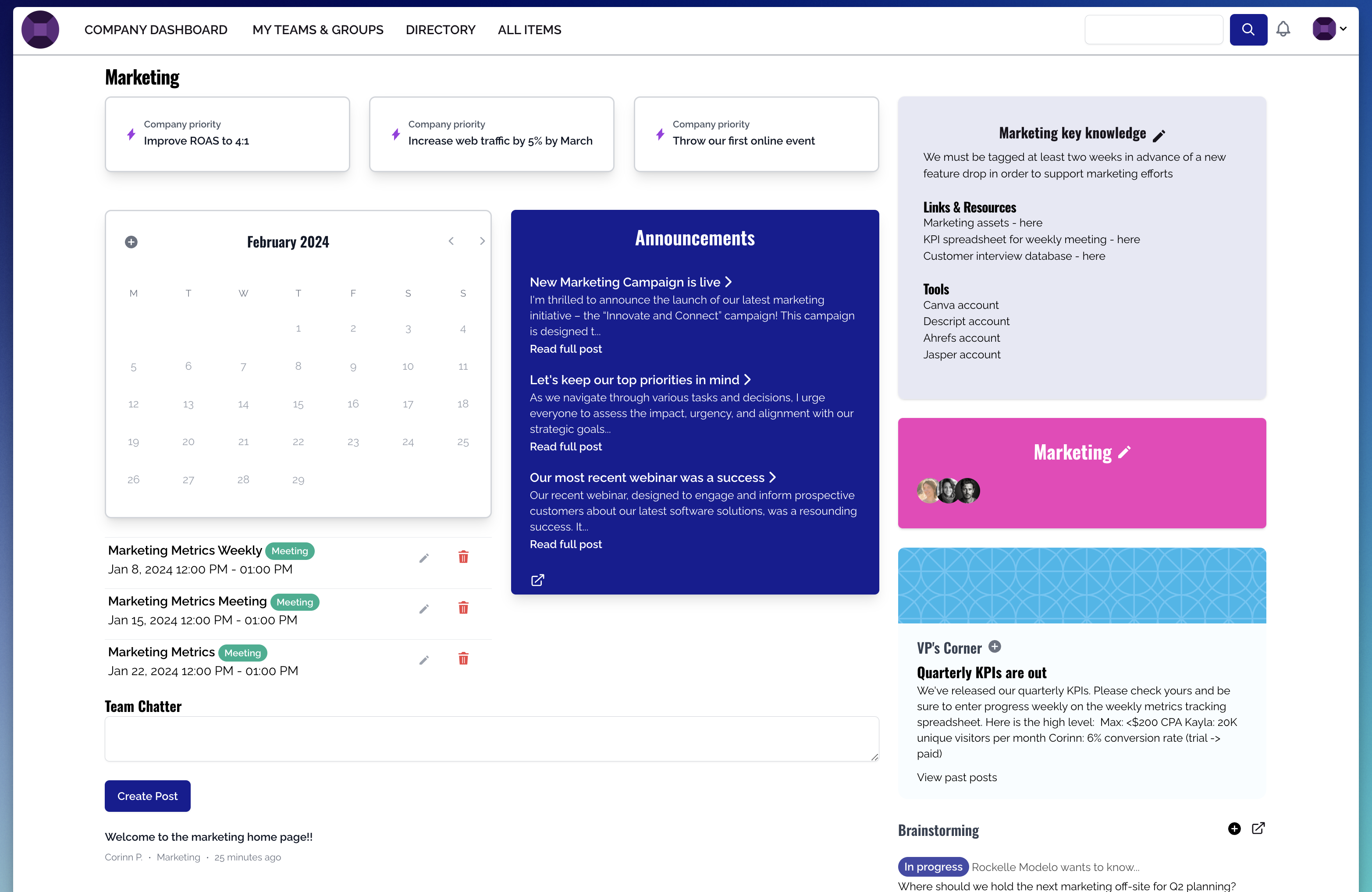Viewport: 1372px width, 892px height.
Task: Click the delete red trash icon for Marketing Metrics Weekly
Action: pos(463,557)
